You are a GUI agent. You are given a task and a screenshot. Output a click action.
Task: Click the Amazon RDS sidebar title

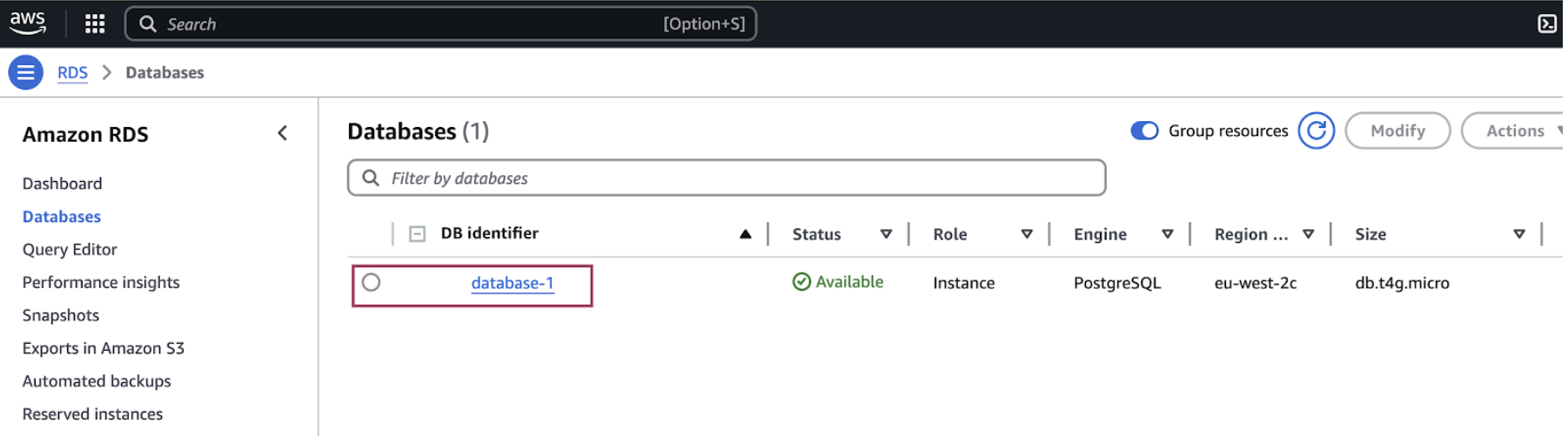click(85, 134)
